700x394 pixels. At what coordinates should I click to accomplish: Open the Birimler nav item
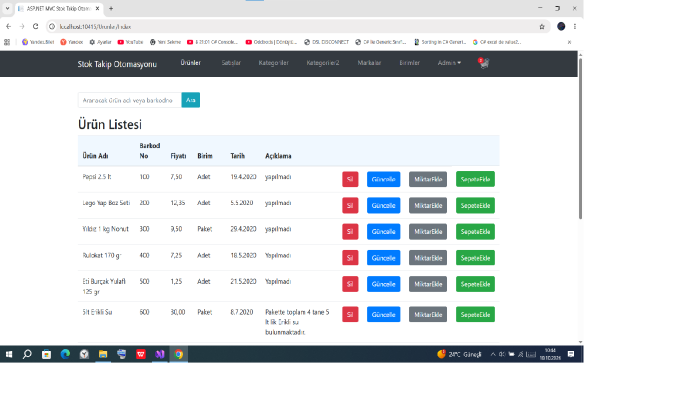[409, 63]
